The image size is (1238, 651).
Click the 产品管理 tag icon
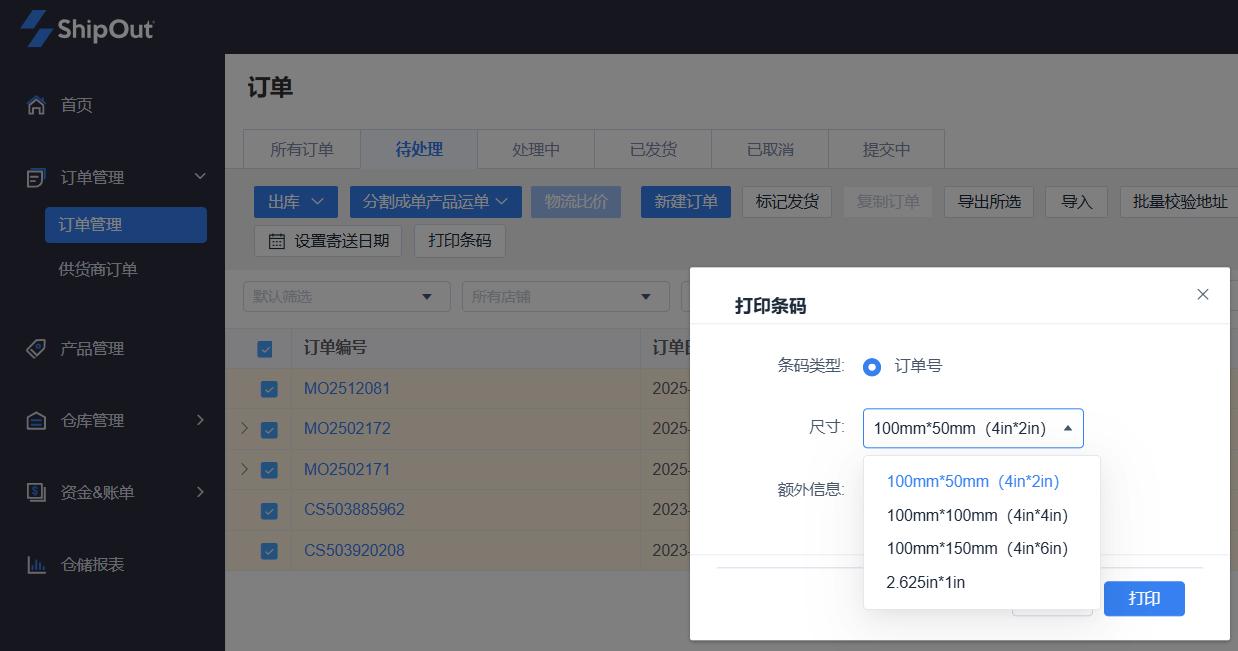point(36,349)
